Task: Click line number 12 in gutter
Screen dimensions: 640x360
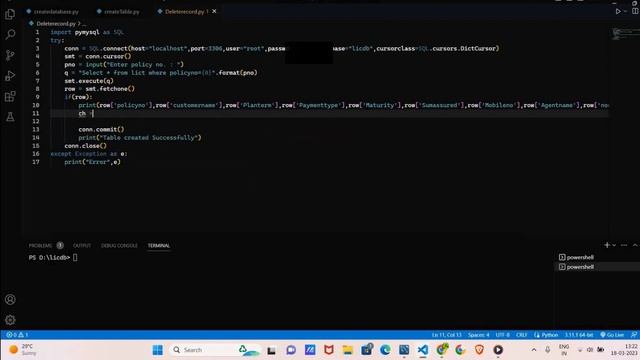Action: (36, 121)
